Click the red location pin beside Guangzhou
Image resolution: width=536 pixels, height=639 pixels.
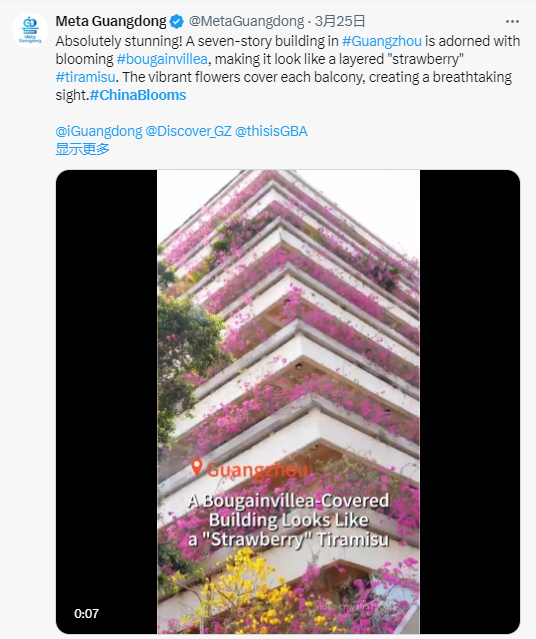tap(196, 468)
